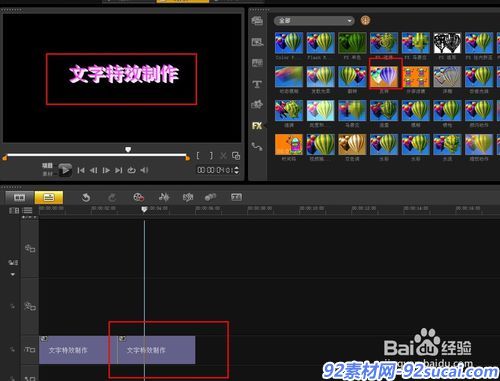Toggle the Repeat playback button

[131, 170]
